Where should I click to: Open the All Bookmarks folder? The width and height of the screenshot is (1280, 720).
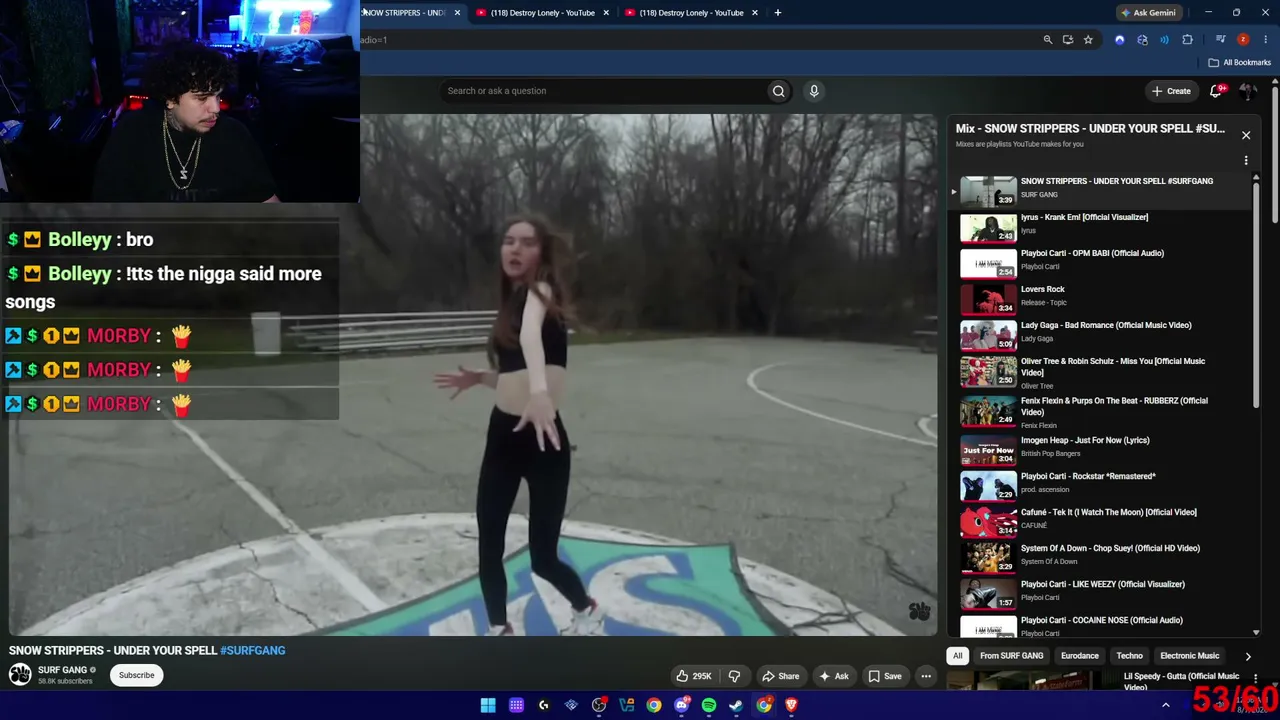[x=1240, y=63]
